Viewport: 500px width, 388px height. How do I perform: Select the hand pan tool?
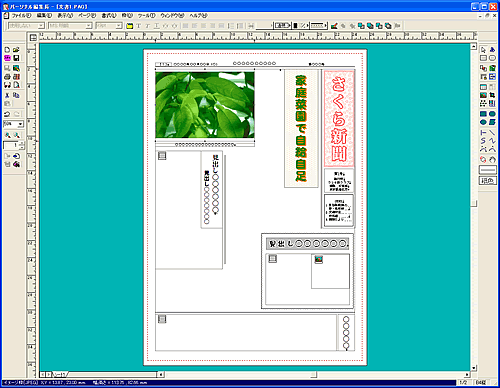[x=492, y=160]
